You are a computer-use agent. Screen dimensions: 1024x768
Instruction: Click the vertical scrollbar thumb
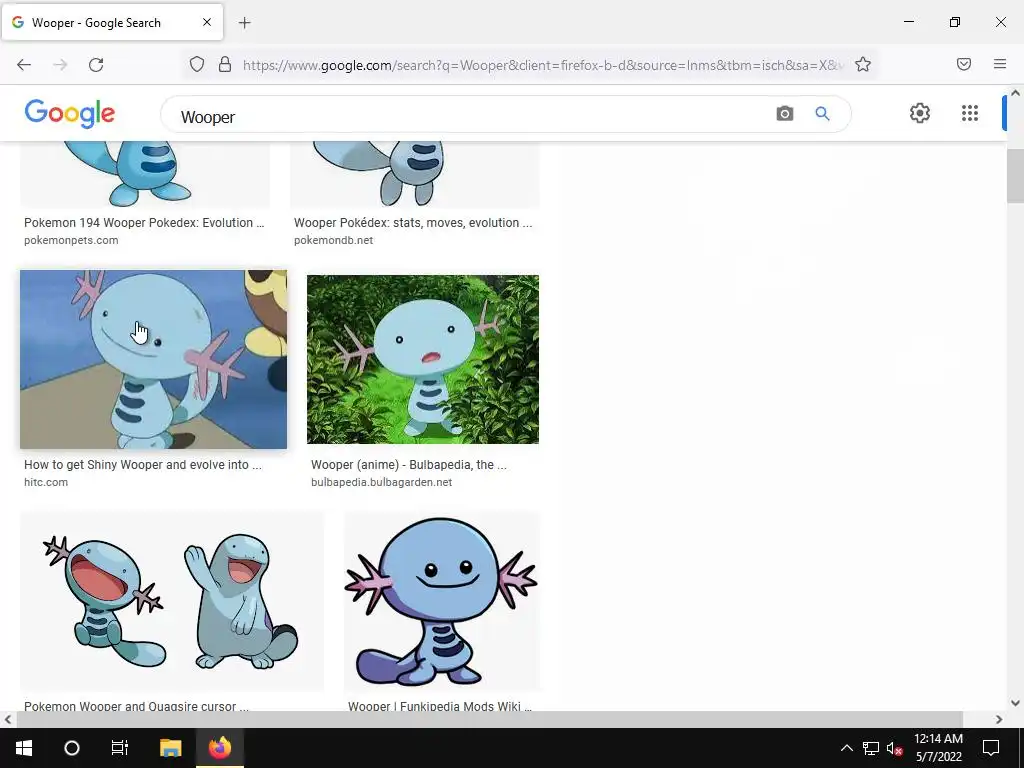1016,176
